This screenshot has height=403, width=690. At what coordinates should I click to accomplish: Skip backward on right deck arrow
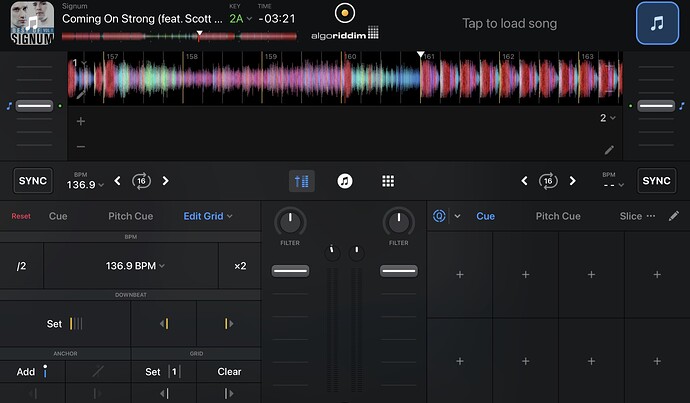coord(524,181)
